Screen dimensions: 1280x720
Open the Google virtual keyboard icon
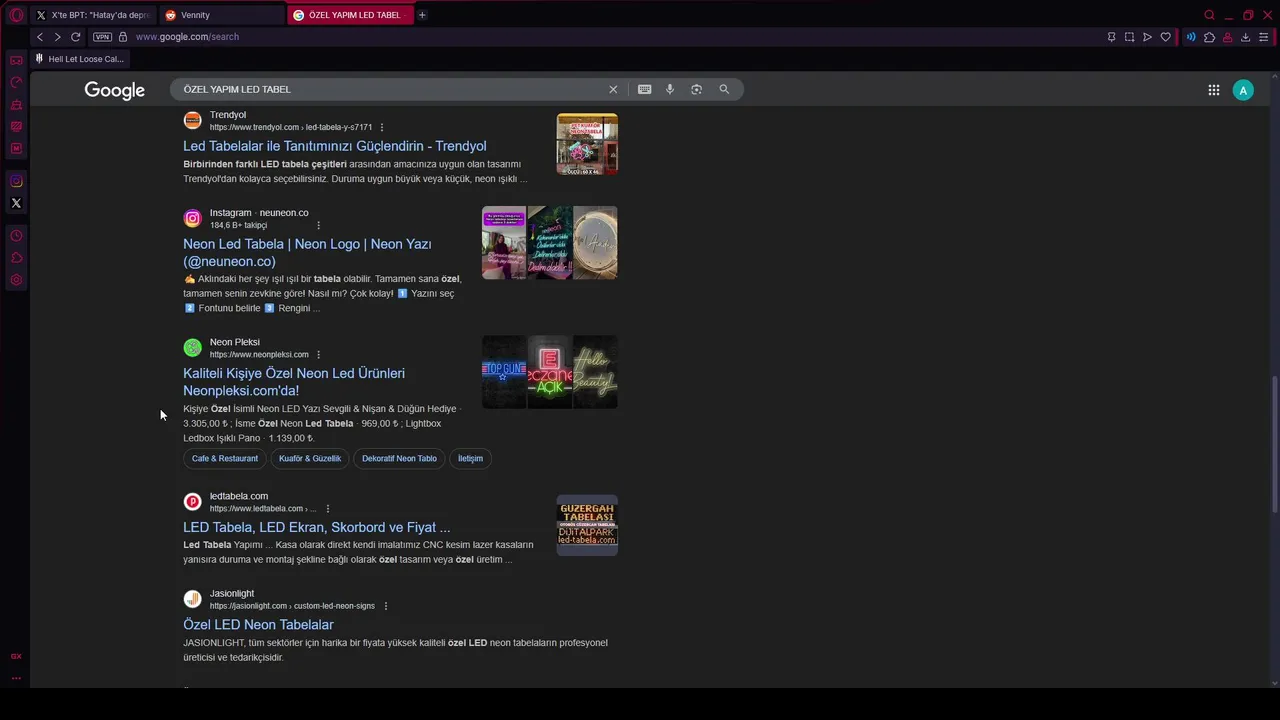pos(645,89)
